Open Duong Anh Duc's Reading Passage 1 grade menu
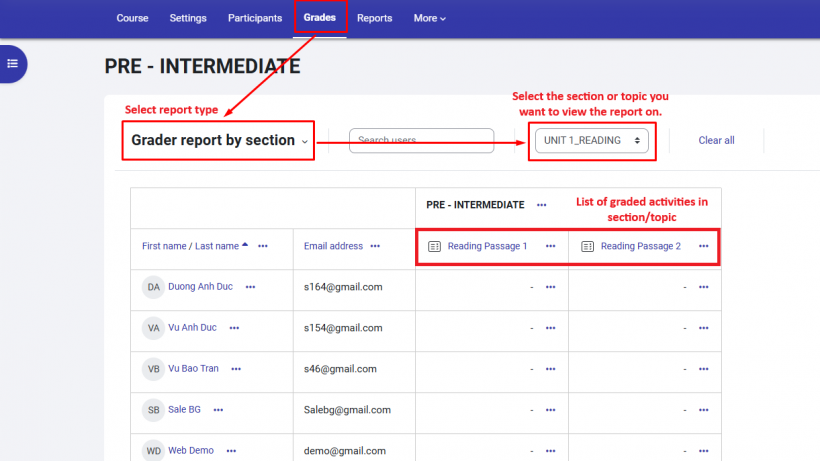The height and width of the screenshot is (461, 820). click(x=551, y=287)
